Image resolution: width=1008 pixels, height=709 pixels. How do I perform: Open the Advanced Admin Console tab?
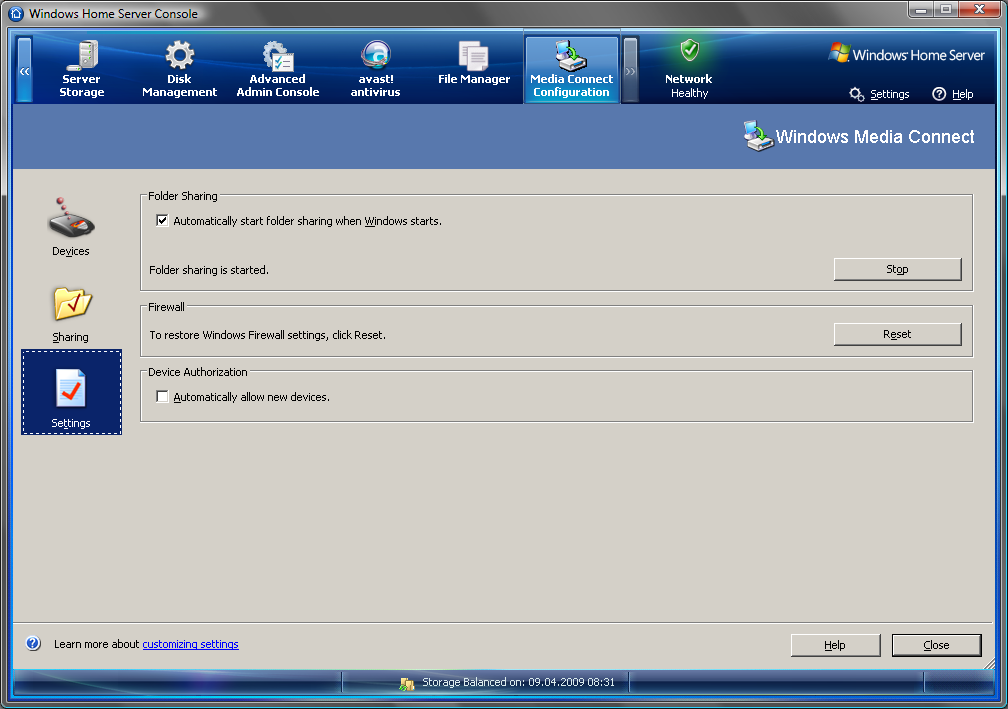tap(278, 69)
